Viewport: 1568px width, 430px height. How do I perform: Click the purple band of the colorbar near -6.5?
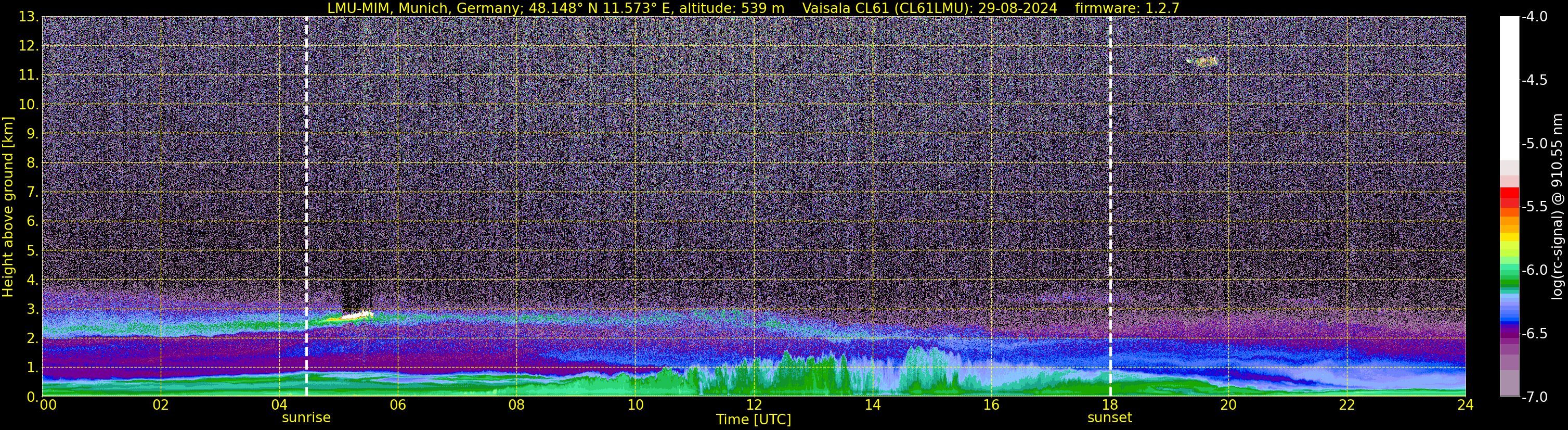click(x=1509, y=332)
